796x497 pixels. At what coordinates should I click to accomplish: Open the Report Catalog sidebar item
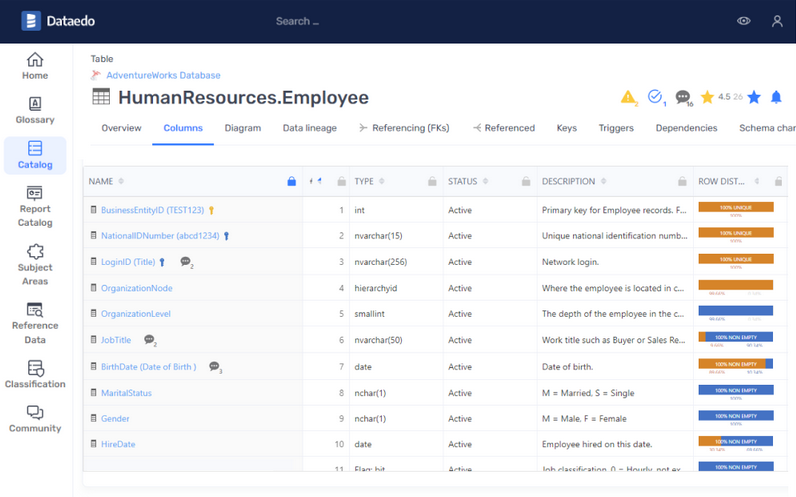point(35,207)
